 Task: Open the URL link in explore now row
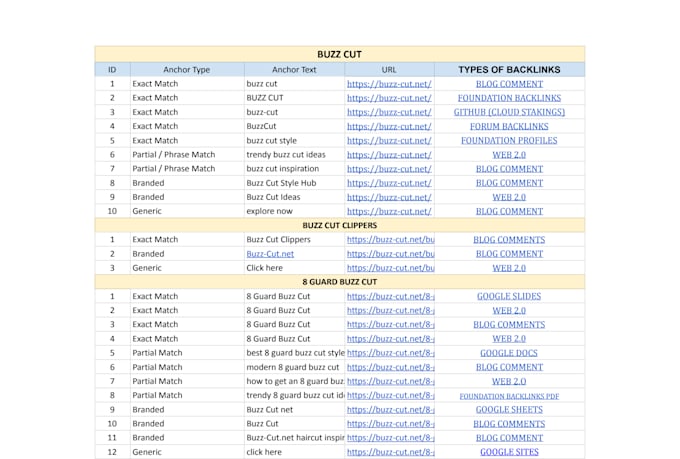pos(389,211)
